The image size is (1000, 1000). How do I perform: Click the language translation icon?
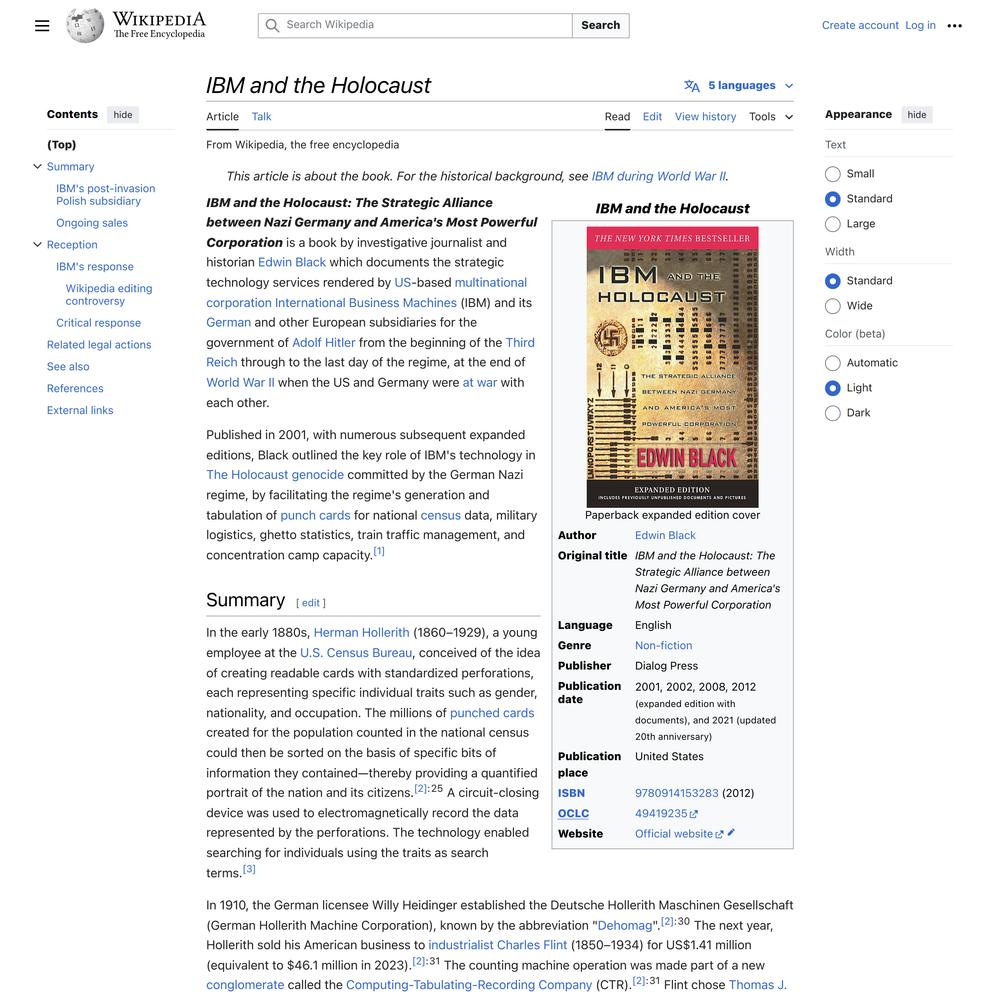click(x=692, y=85)
